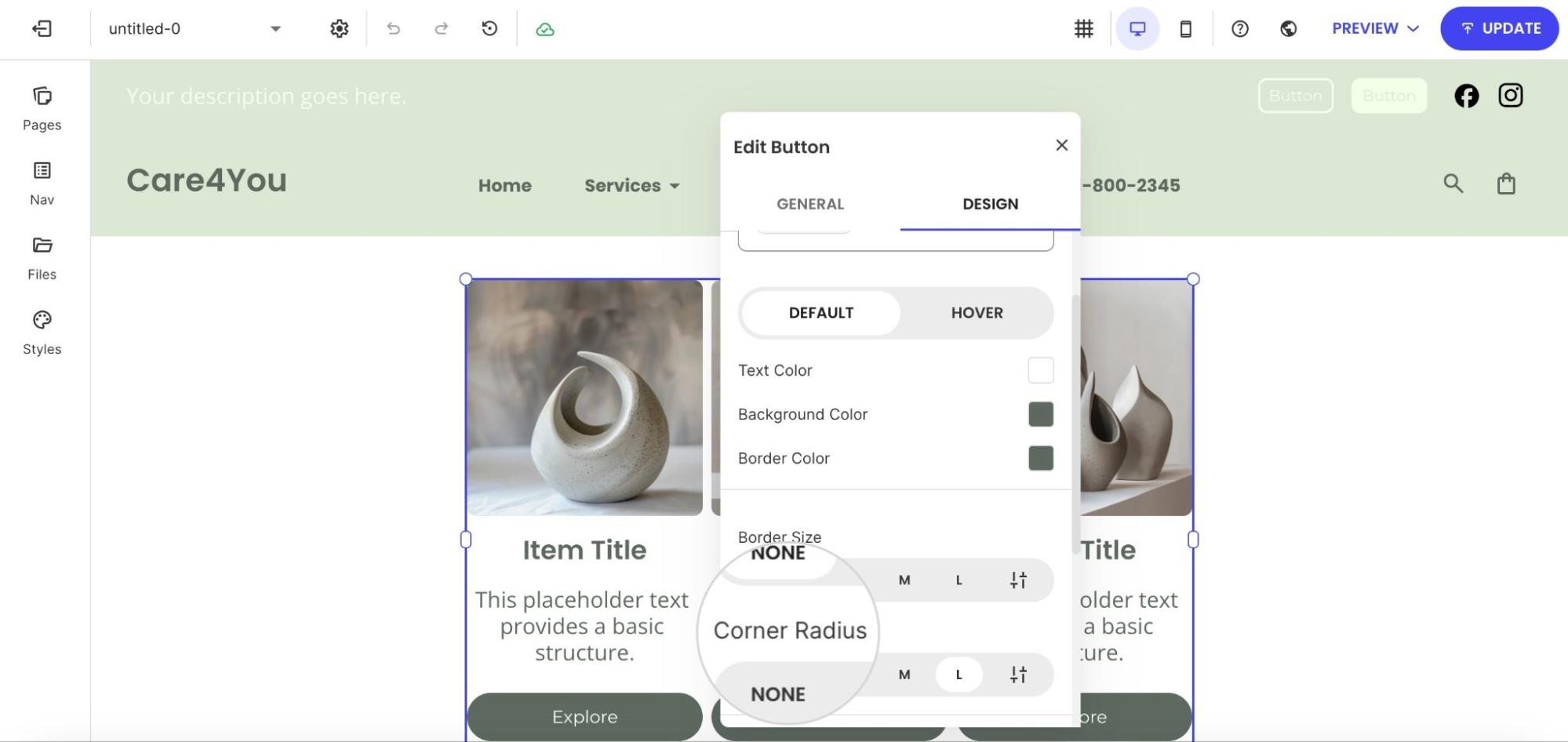This screenshot has height=742, width=1568.
Task: Open the Pages panel
Action: pyautogui.click(x=42, y=109)
